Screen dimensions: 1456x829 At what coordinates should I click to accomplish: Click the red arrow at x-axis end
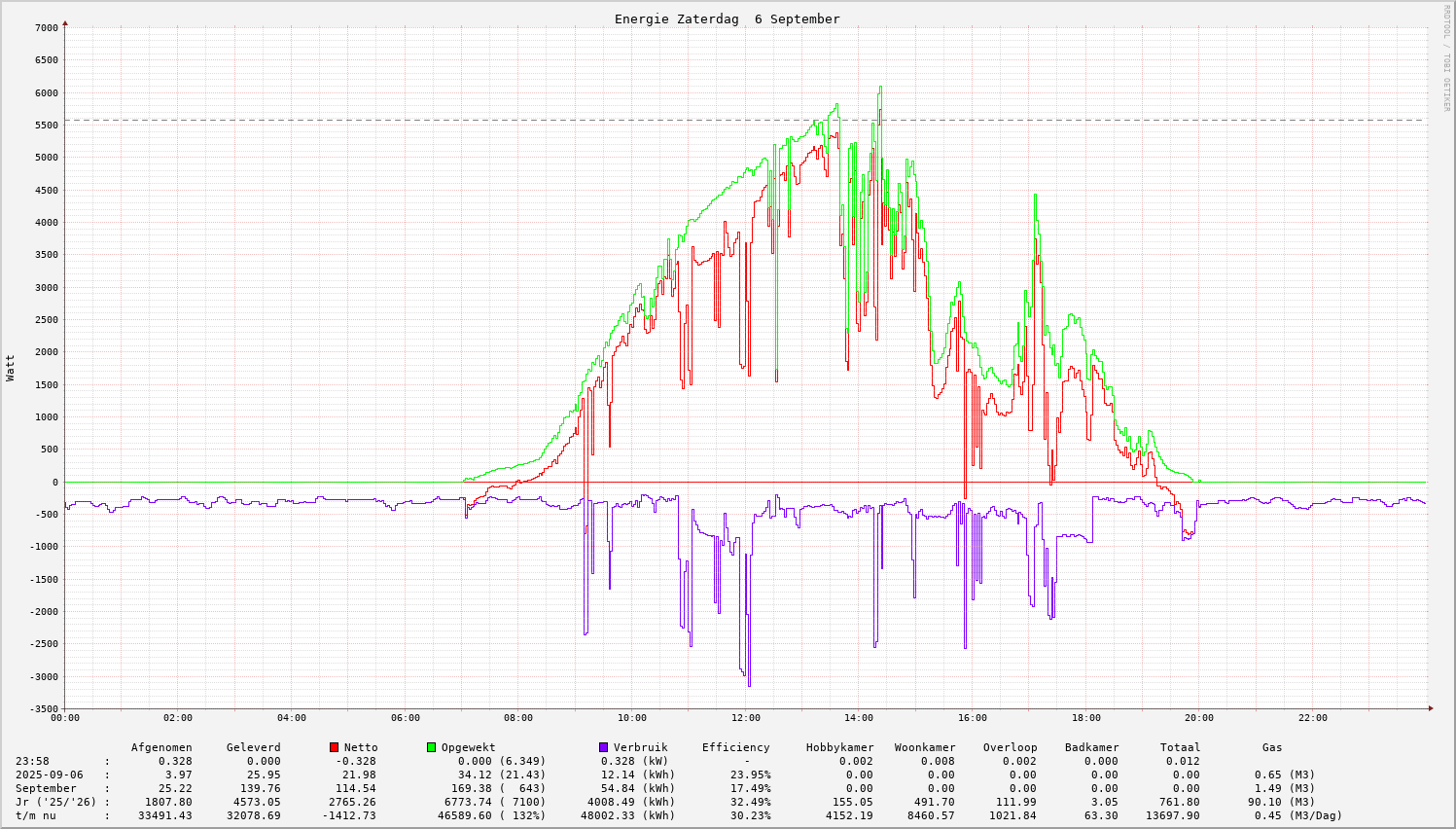1431,708
